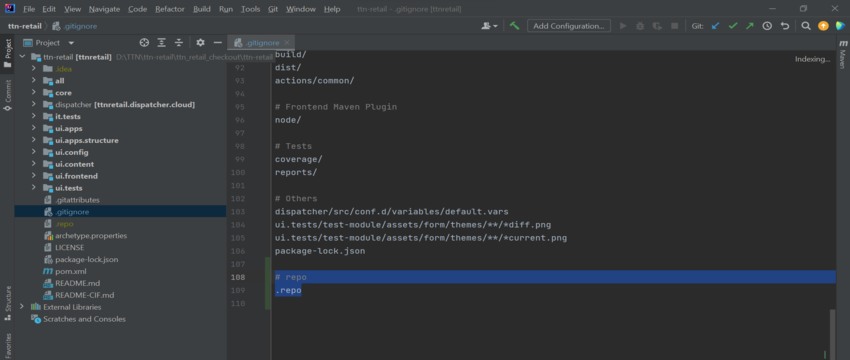Click the green hammer Build Project icon
This screenshot has width=850, height=360.
(x=514, y=25)
